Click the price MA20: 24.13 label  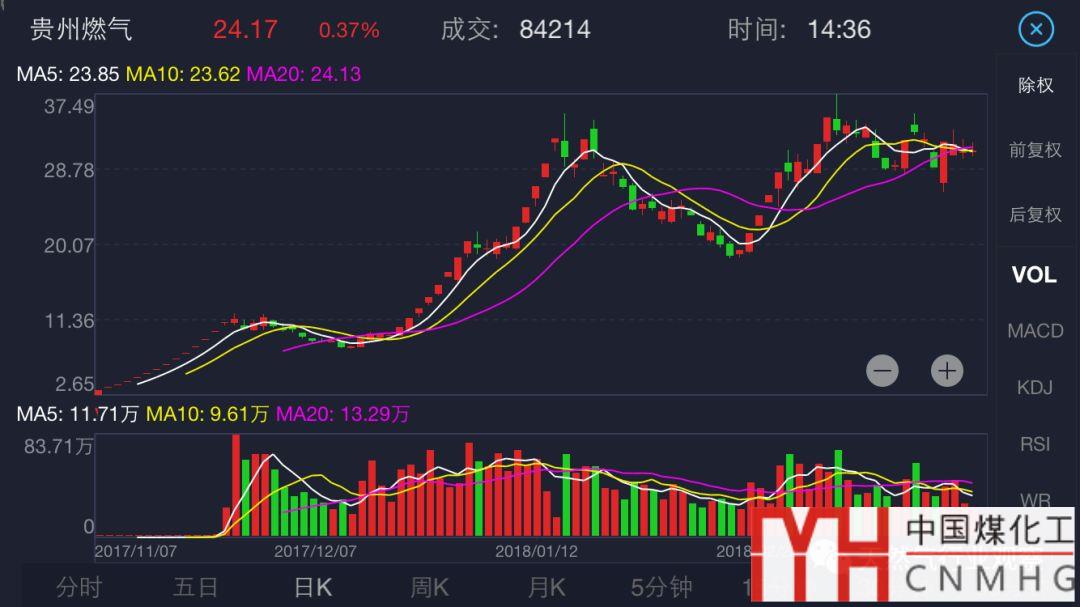click(x=304, y=74)
